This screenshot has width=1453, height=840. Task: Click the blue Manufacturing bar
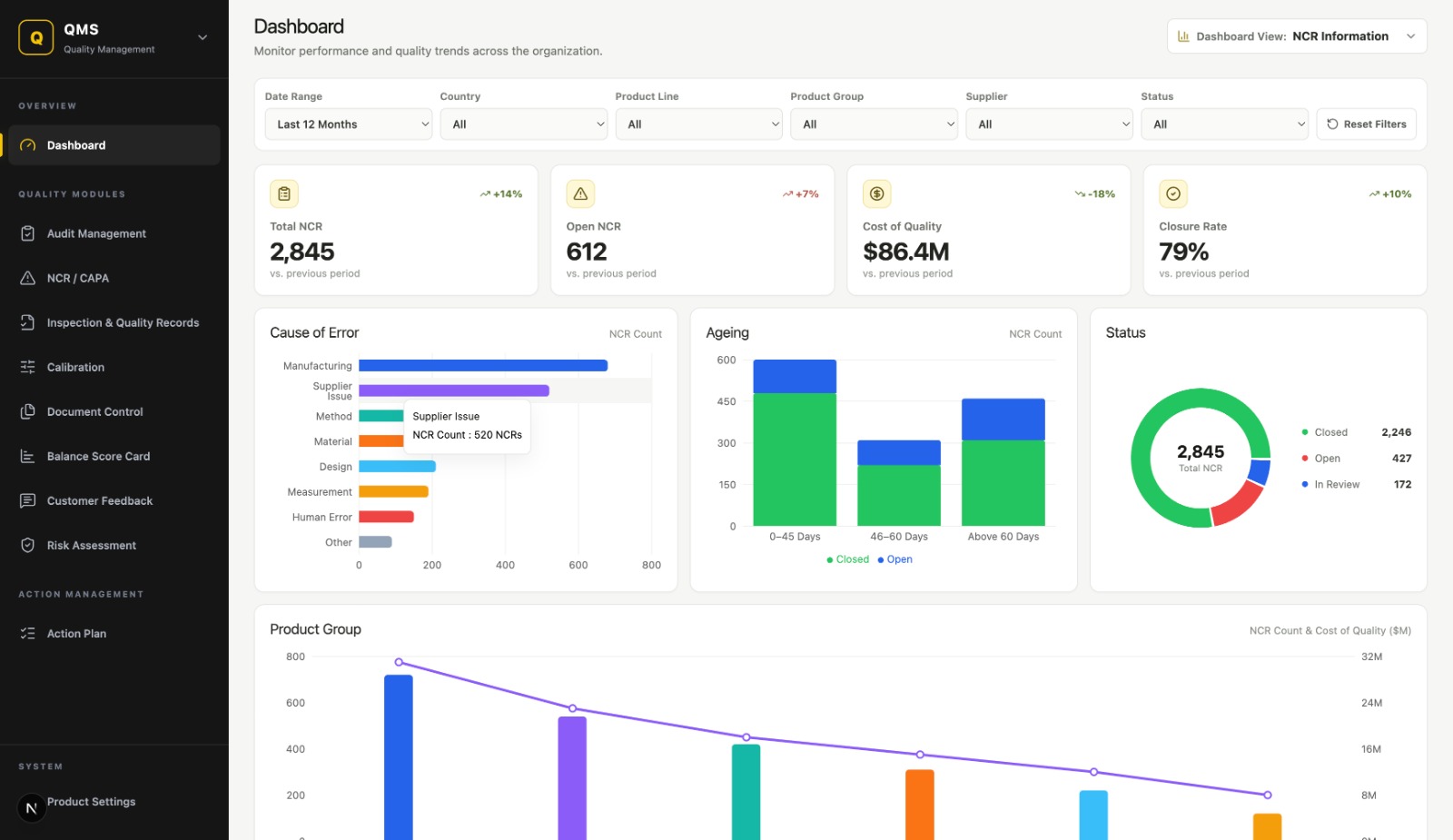coord(483,366)
